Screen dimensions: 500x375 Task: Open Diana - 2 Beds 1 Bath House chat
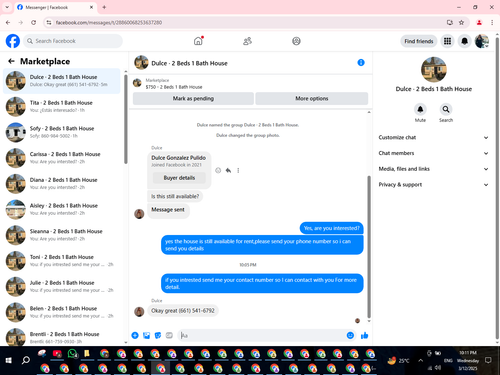click(x=62, y=183)
